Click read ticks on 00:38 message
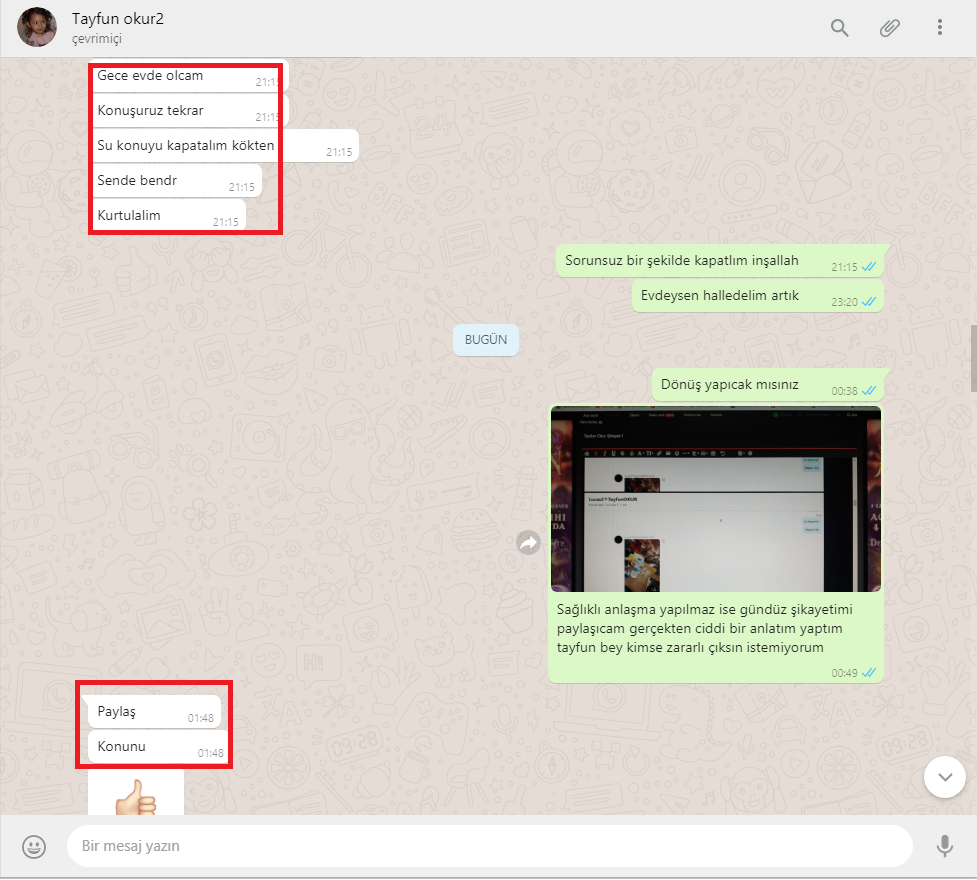 click(x=869, y=391)
